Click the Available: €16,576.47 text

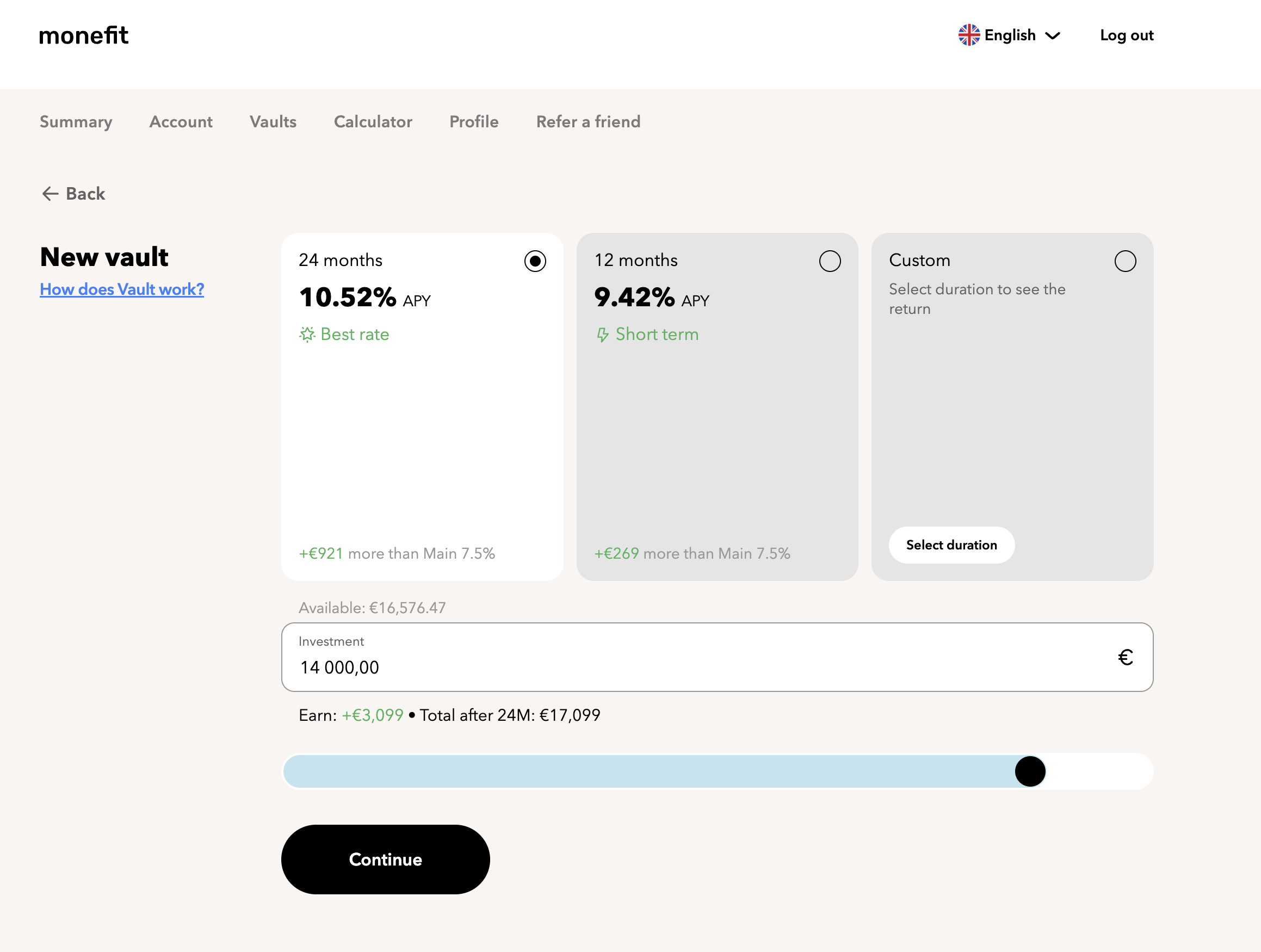[x=372, y=608]
